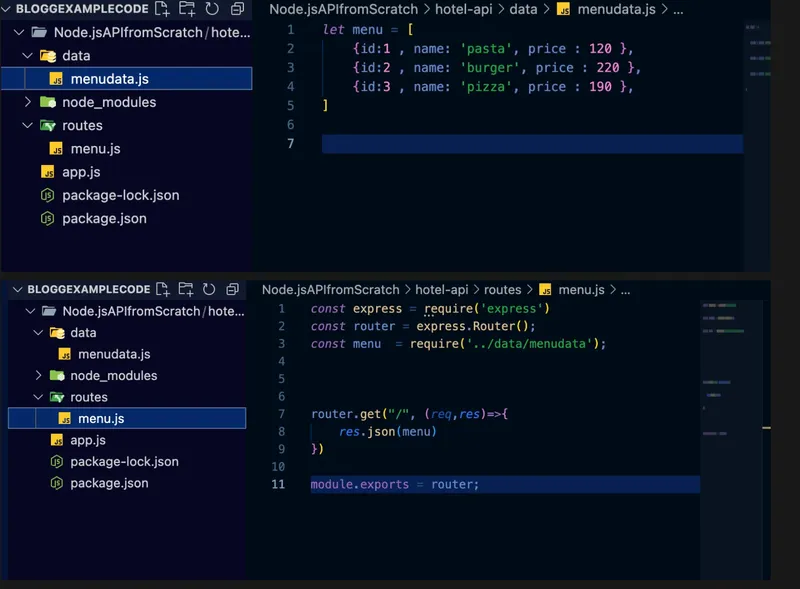
Task: Click Collapse All icon in lower Explorer header
Action: click(x=234, y=289)
